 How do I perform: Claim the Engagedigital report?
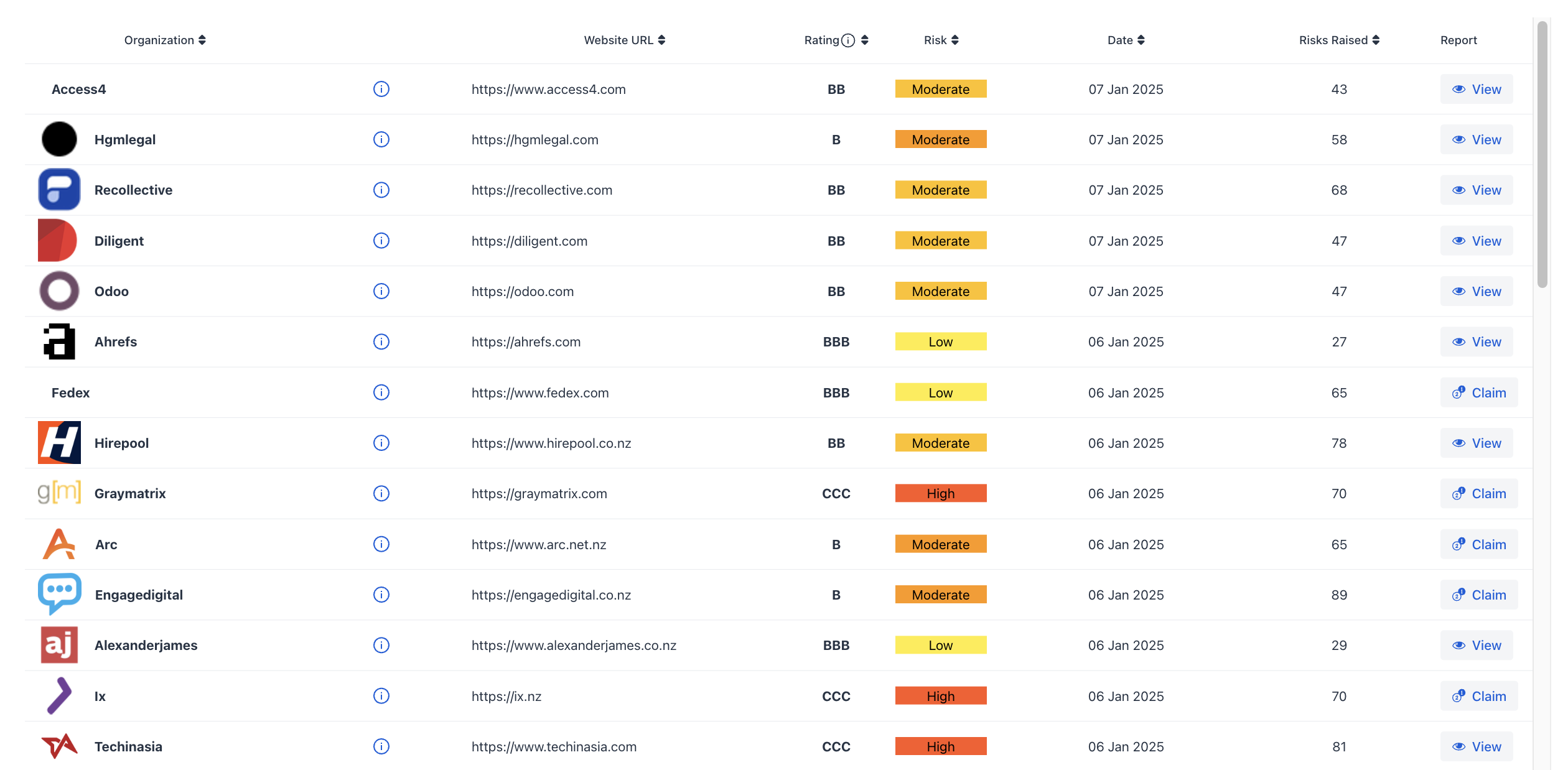(x=1479, y=595)
